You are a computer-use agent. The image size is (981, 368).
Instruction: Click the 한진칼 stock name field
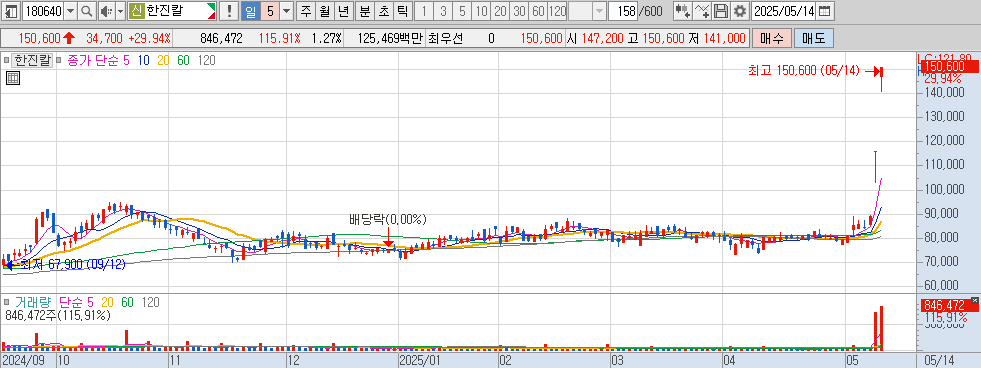coord(173,11)
